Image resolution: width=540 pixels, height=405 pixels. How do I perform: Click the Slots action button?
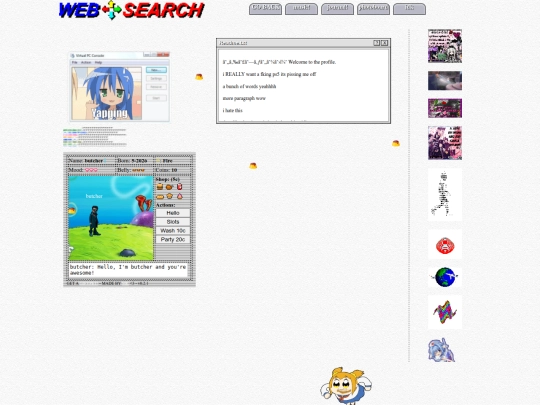[173, 222]
